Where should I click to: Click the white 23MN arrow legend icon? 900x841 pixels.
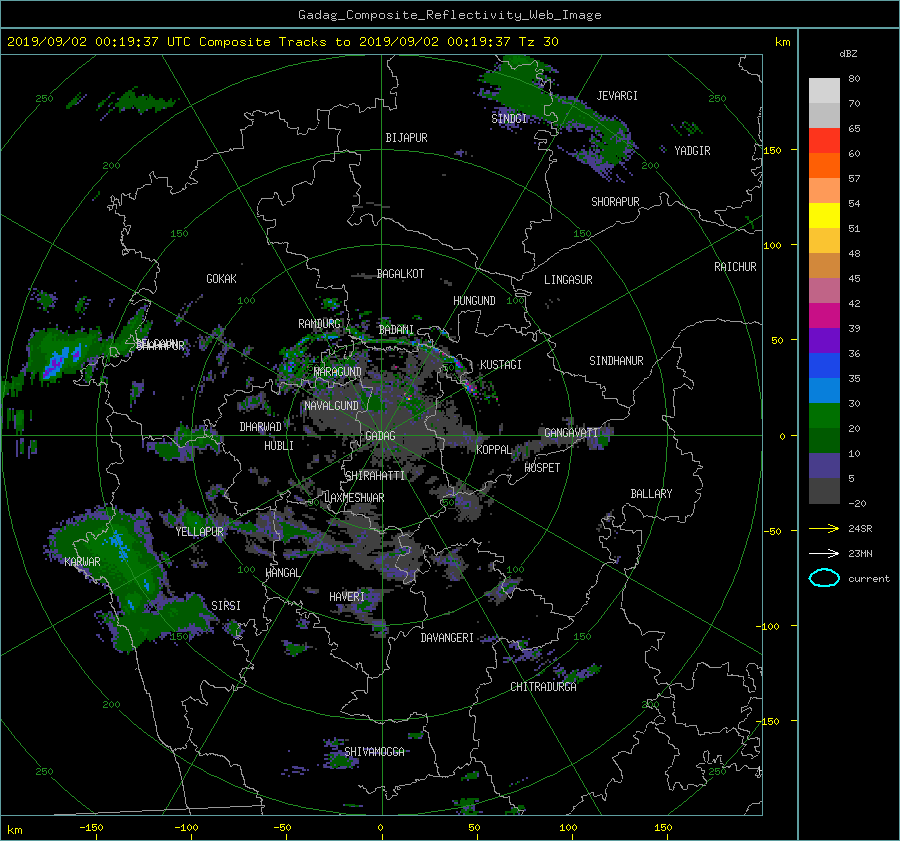pyautogui.click(x=824, y=553)
